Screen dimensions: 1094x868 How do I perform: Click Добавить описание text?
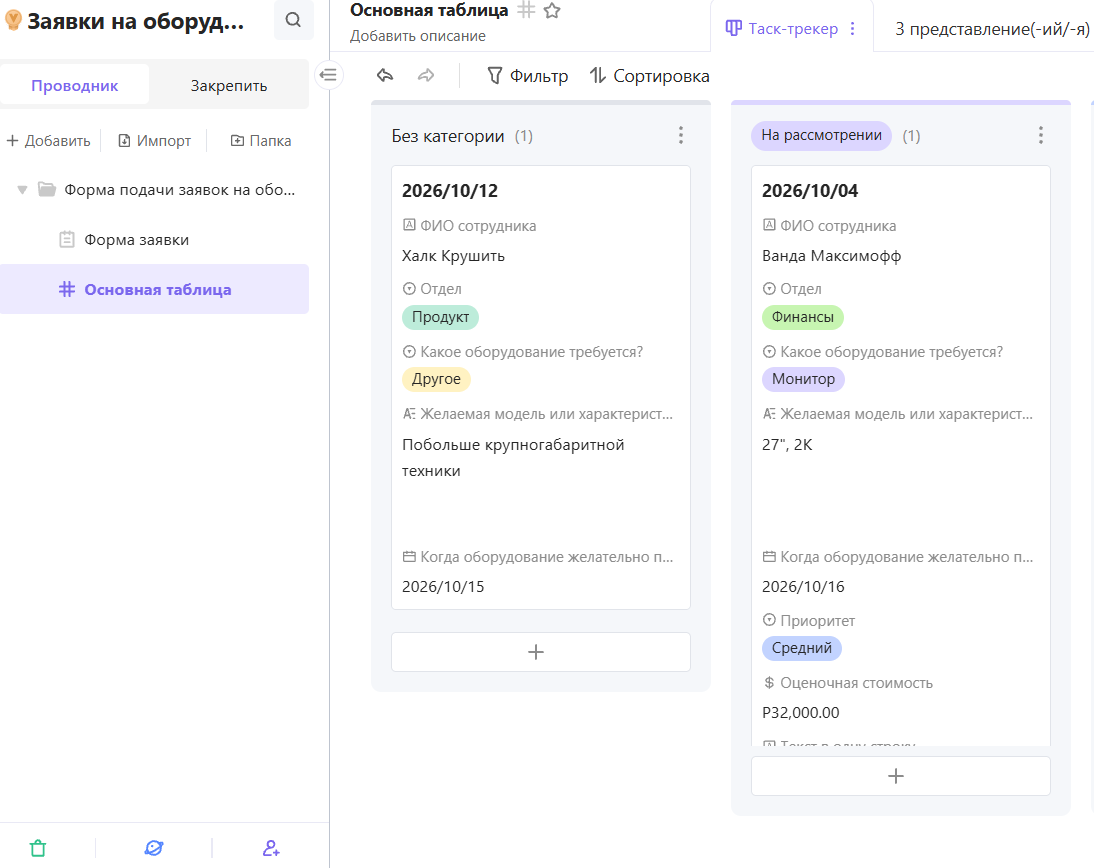[x=417, y=36]
